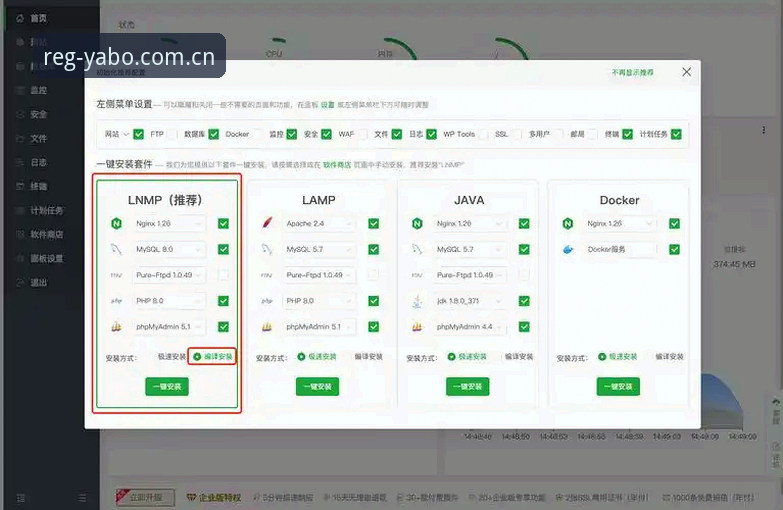Image resolution: width=783 pixels, height=510 pixels.
Task: Open PHP 8.0 version dropdown in LNMP
Action: point(169,301)
